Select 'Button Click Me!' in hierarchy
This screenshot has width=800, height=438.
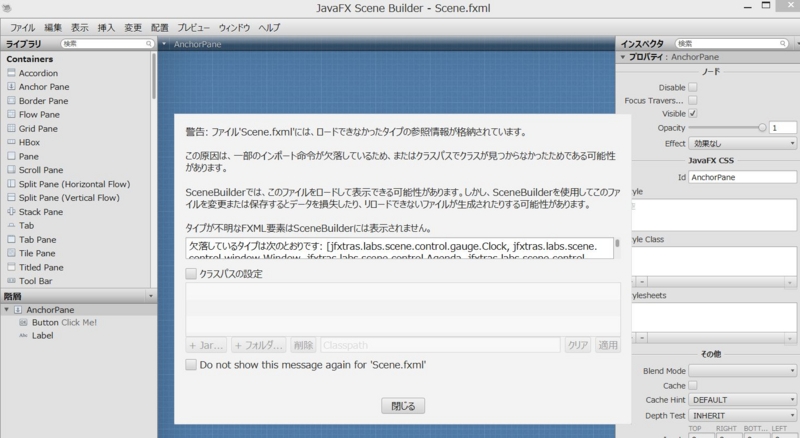64,323
